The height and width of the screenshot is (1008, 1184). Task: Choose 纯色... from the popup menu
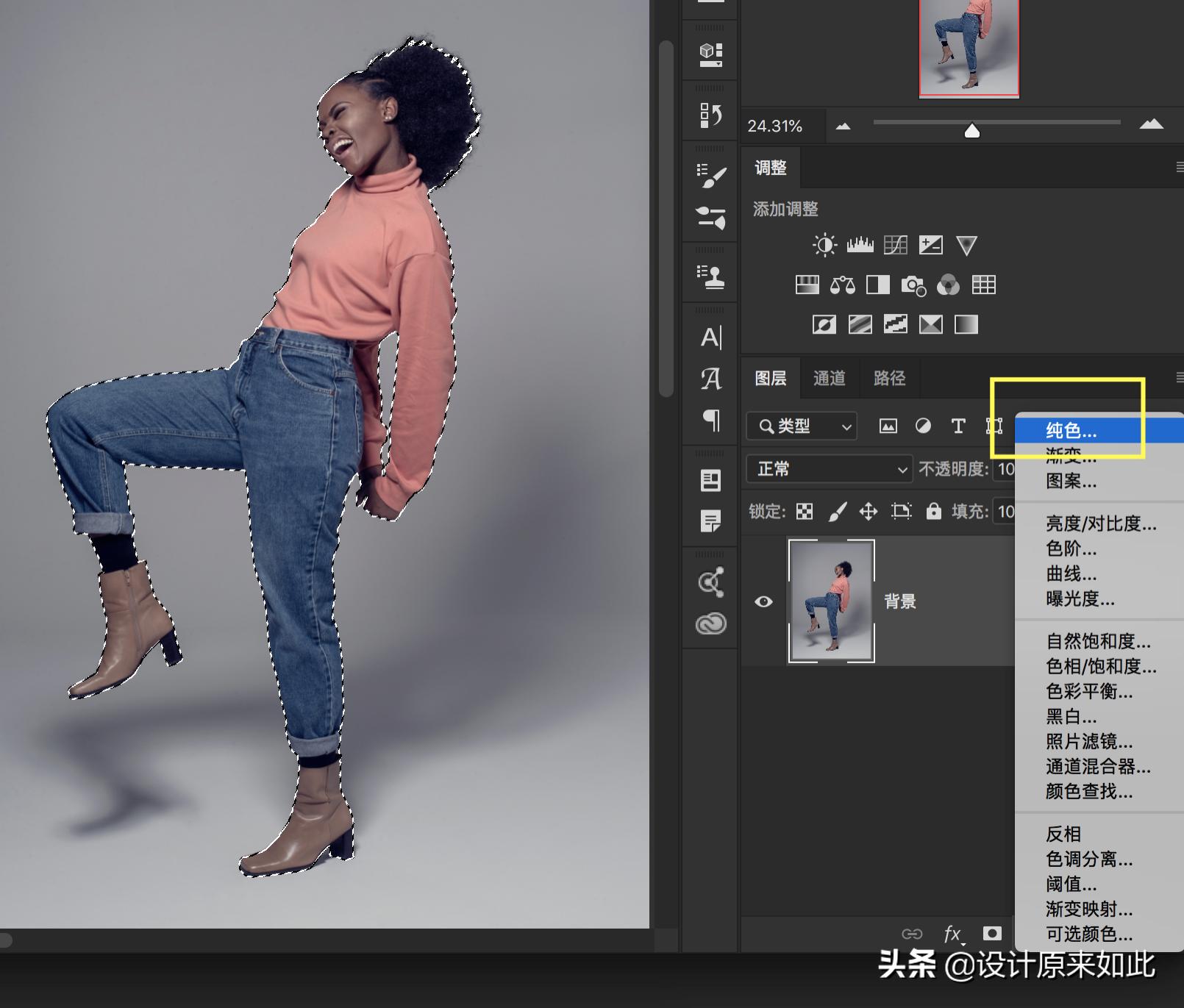coord(1071,430)
